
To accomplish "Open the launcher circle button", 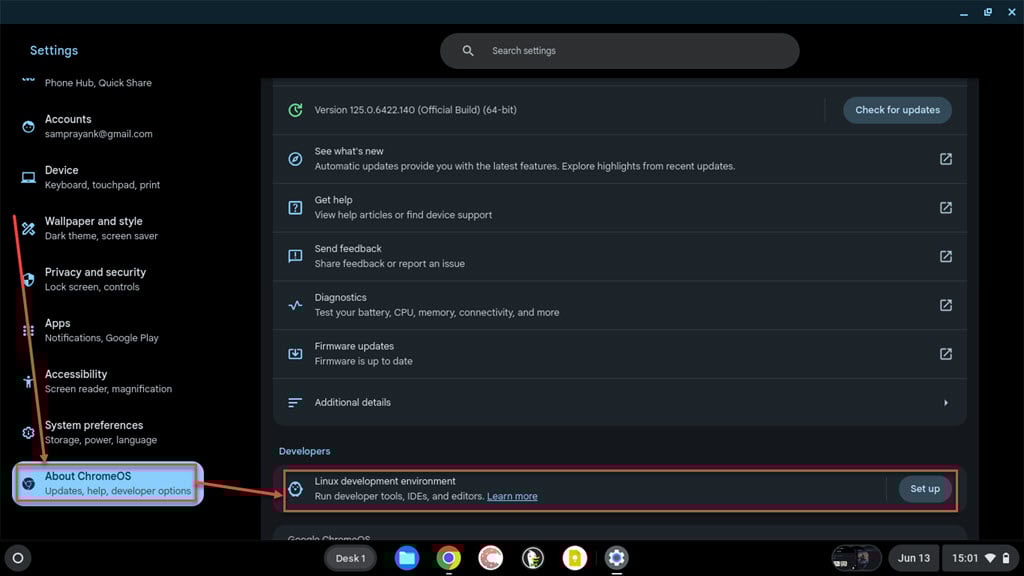I will pyautogui.click(x=18, y=558).
